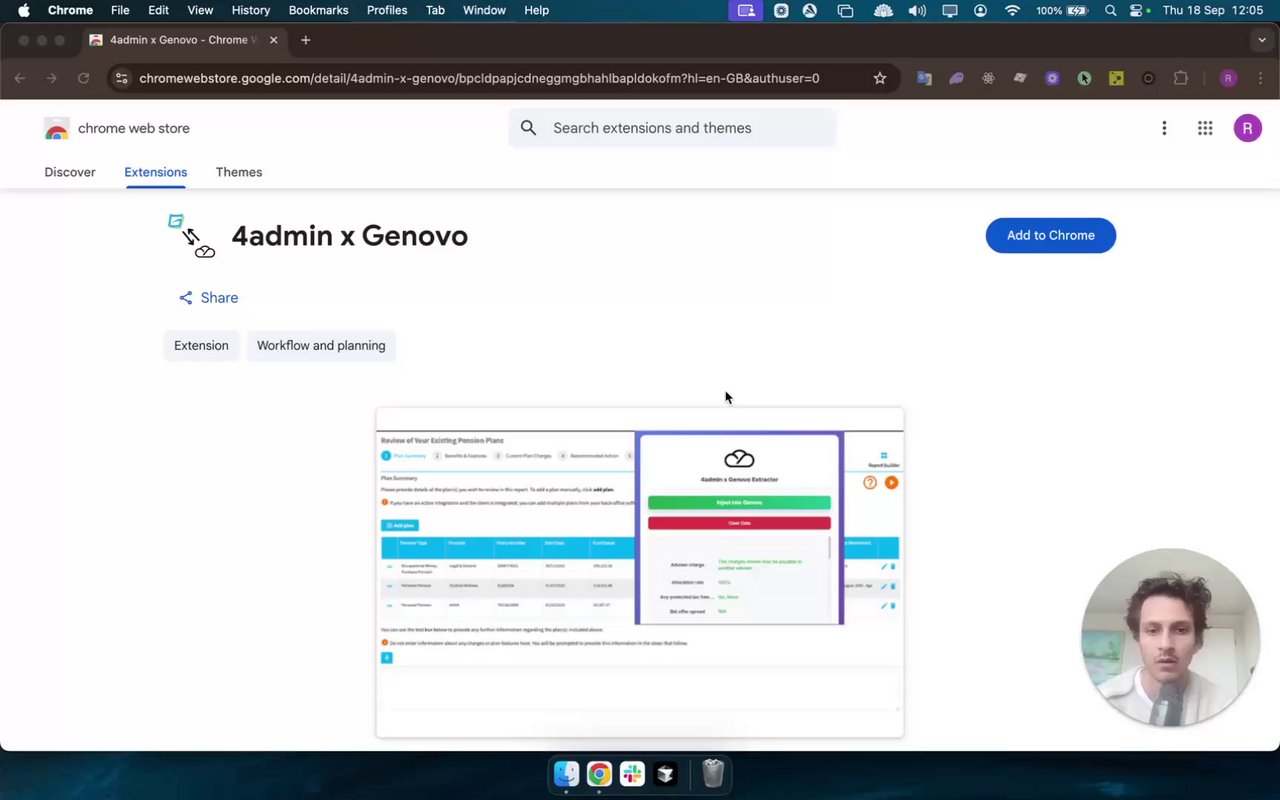Open the Google account avatar on the page
This screenshot has width=1280, height=800.
(x=1247, y=128)
